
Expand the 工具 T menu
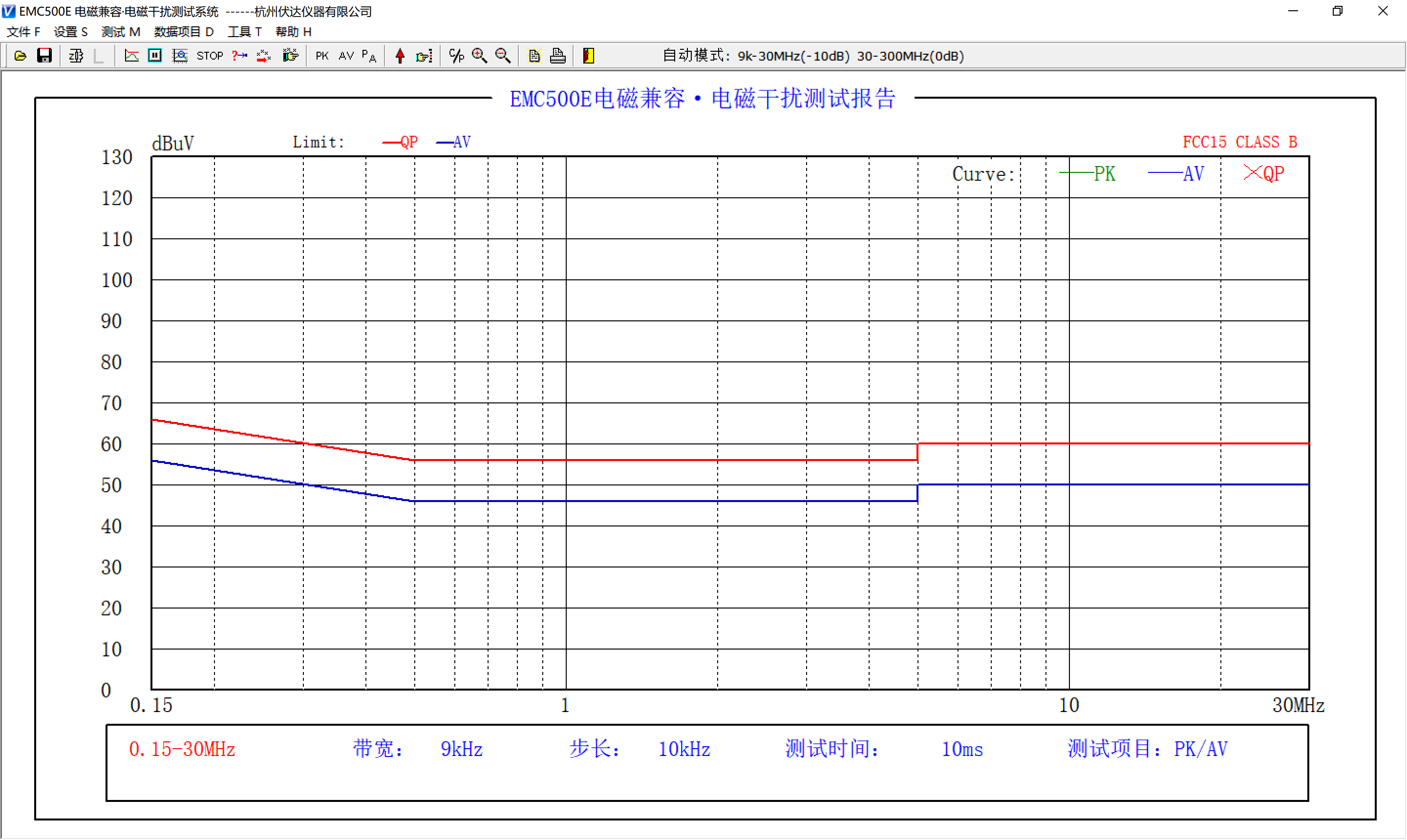click(x=245, y=32)
